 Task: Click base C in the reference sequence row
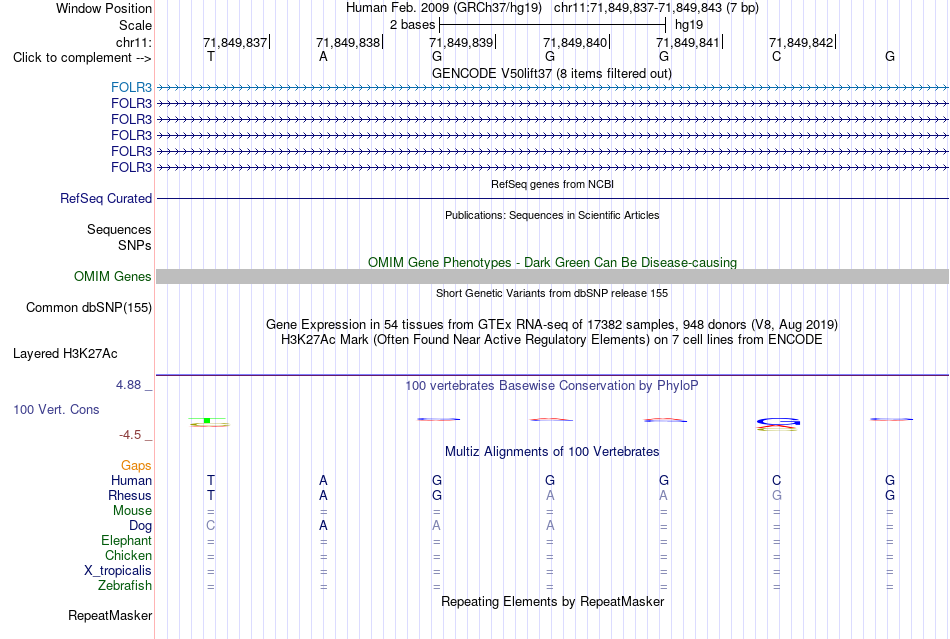coord(777,56)
